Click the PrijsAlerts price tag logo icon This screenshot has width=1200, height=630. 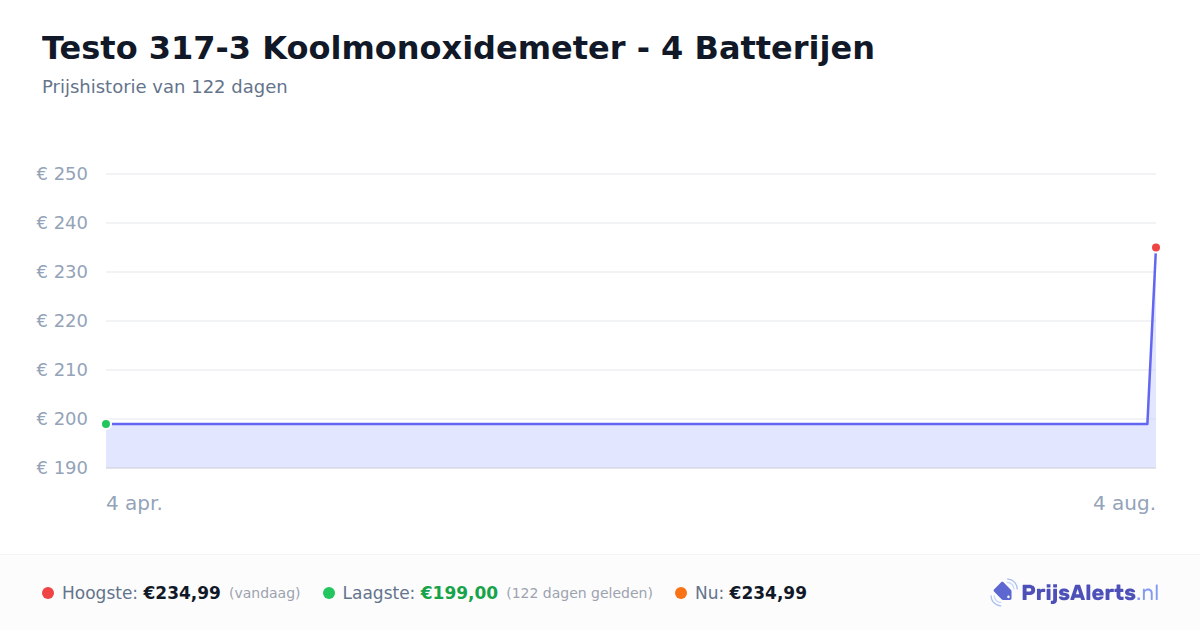(1003, 593)
